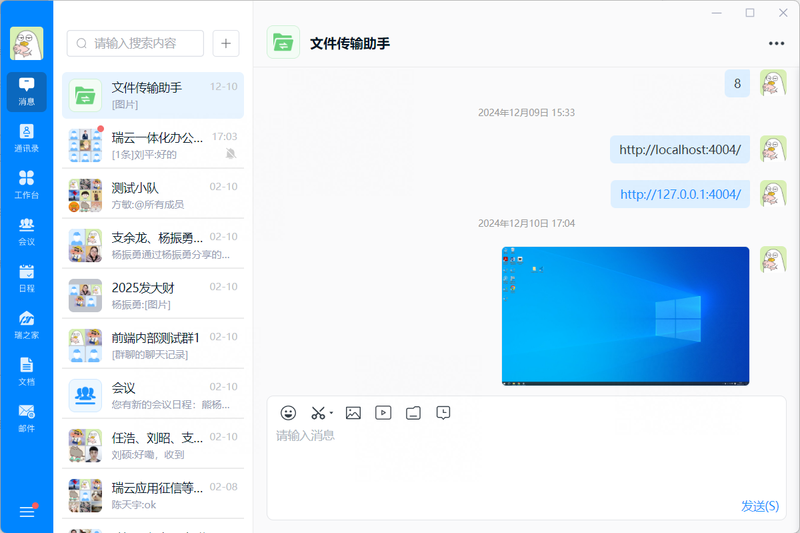Open the 工作台 workbench icon
Screen dimensions: 800x533
tap(27, 185)
